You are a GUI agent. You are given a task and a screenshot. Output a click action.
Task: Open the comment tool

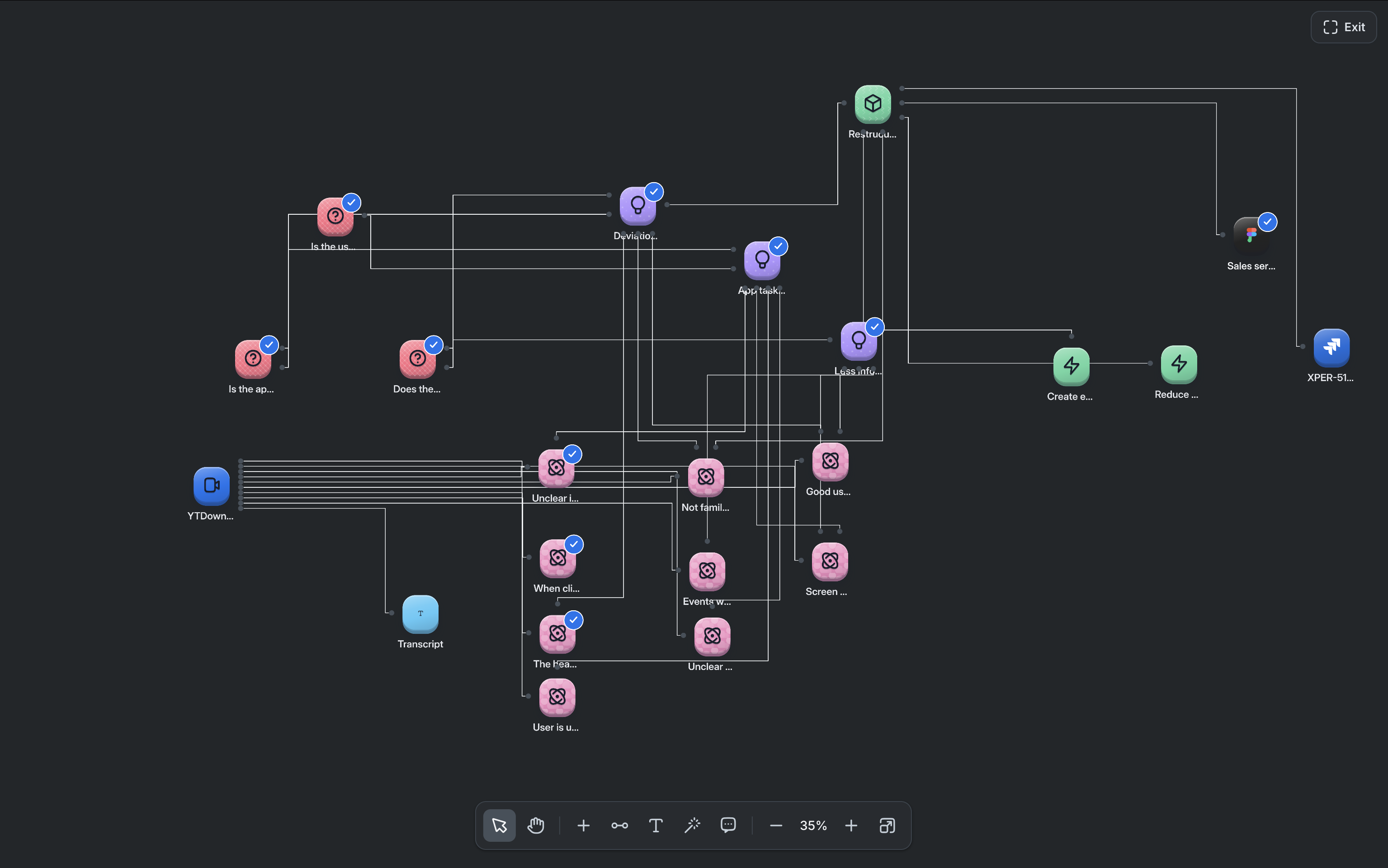click(728, 826)
